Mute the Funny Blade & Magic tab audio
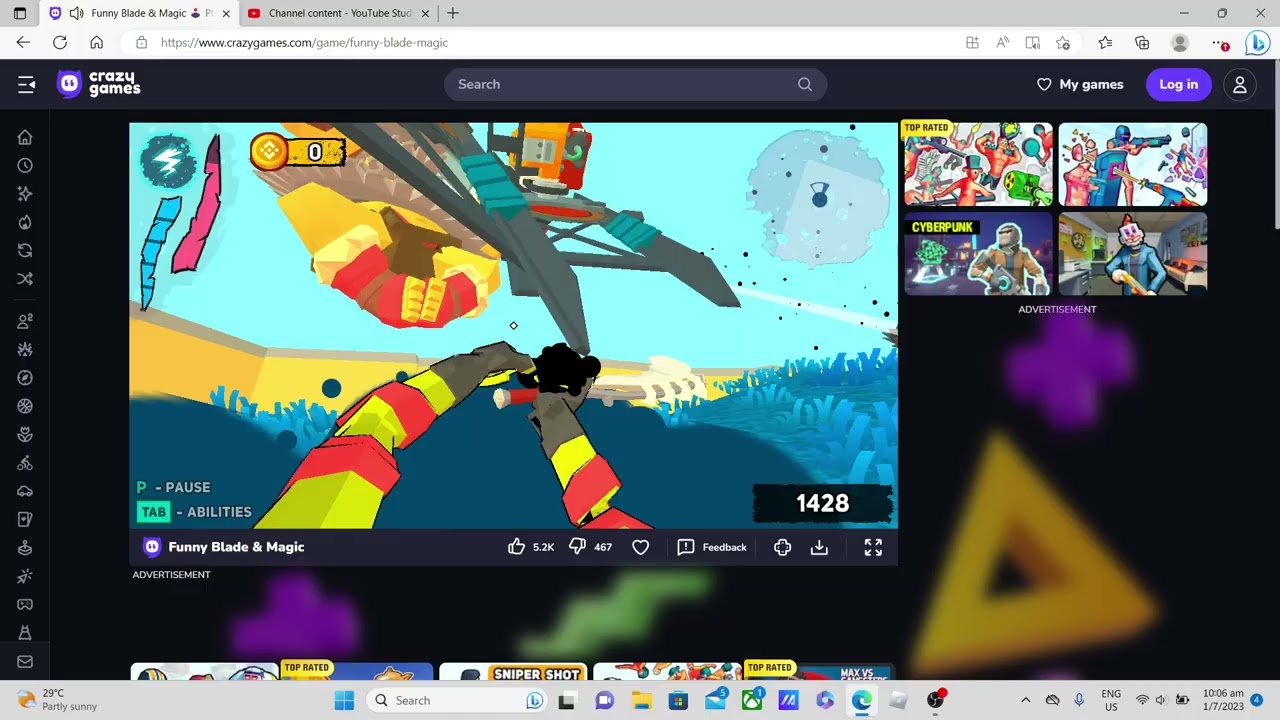Screen dimensions: 1280x720 coord(76,14)
